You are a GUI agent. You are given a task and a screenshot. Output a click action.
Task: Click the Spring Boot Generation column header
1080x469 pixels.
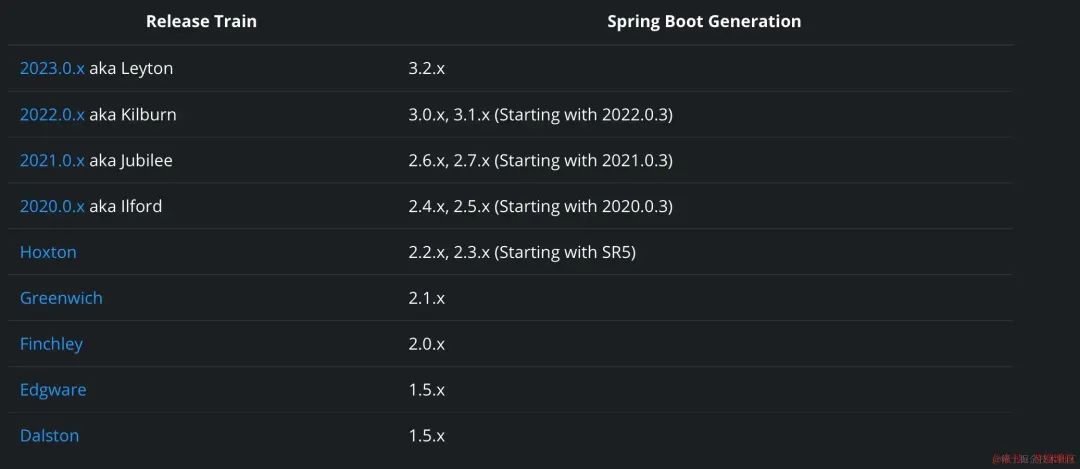coord(704,21)
